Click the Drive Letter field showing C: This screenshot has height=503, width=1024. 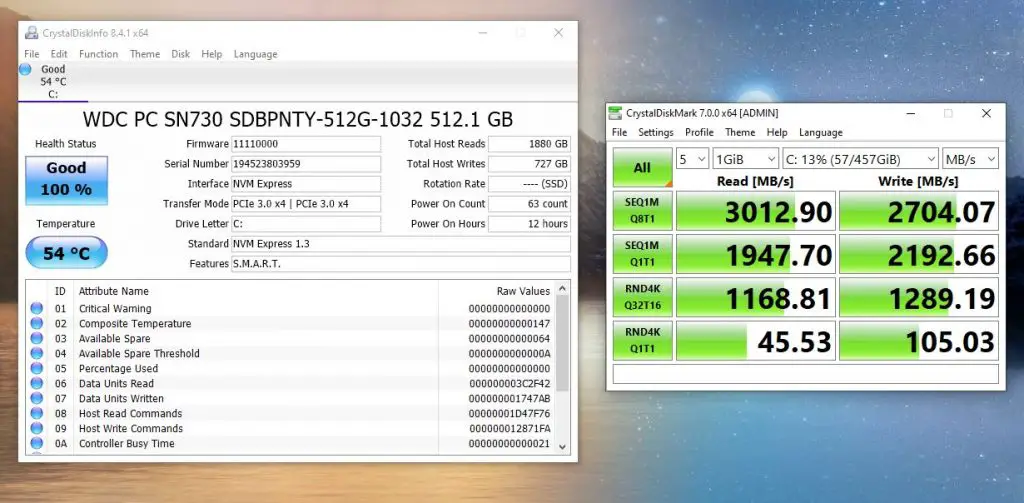[306, 224]
